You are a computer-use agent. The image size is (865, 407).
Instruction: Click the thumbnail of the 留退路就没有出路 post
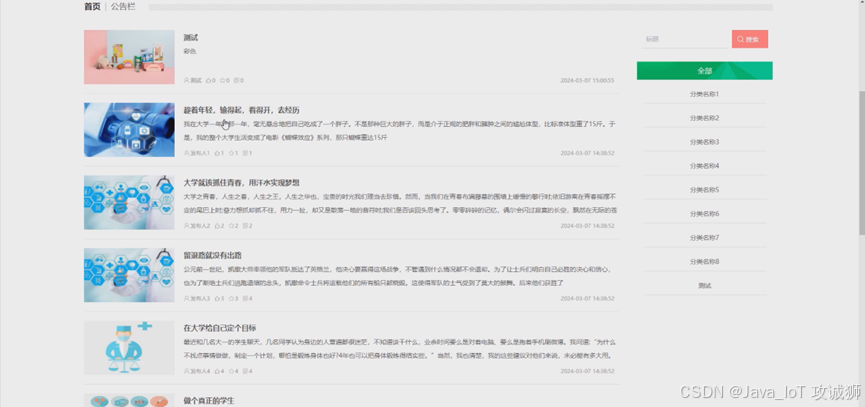coord(129,275)
